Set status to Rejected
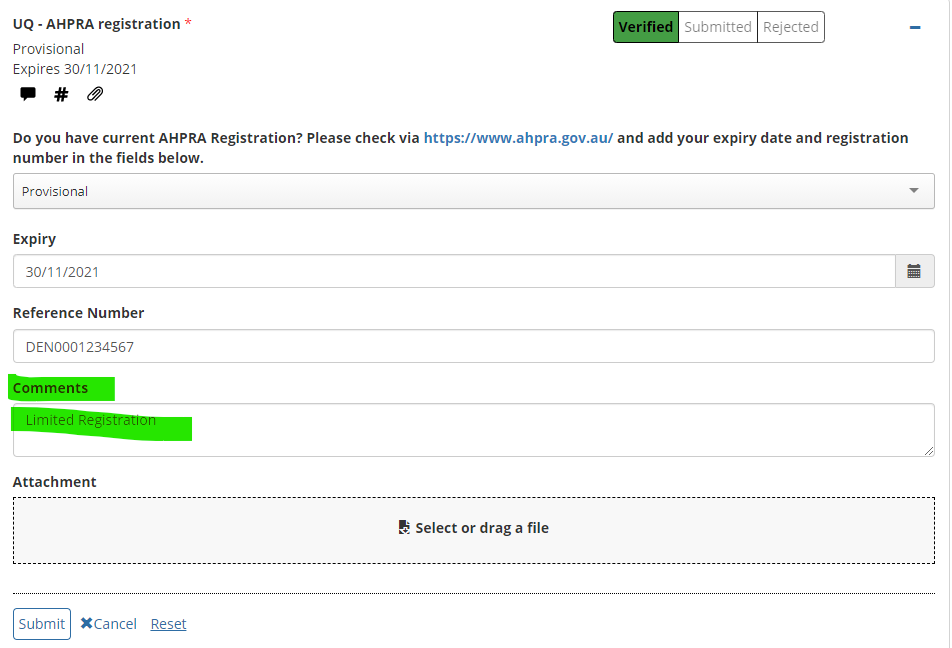 pyautogui.click(x=790, y=27)
